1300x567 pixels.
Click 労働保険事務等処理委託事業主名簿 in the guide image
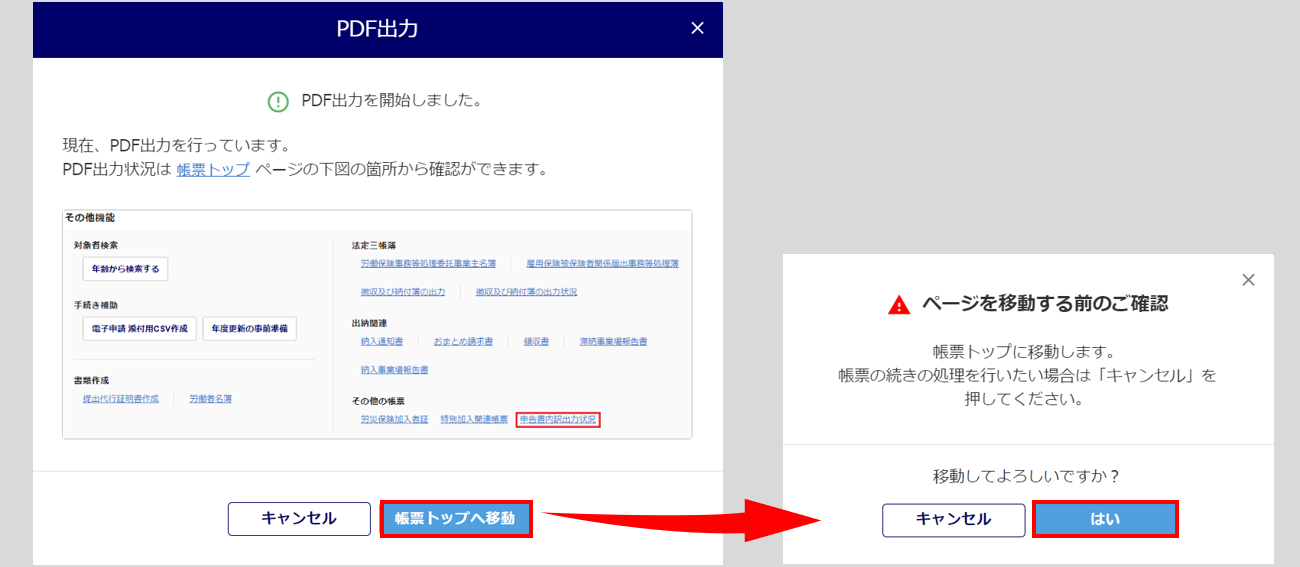pyautogui.click(x=428, y=264)
